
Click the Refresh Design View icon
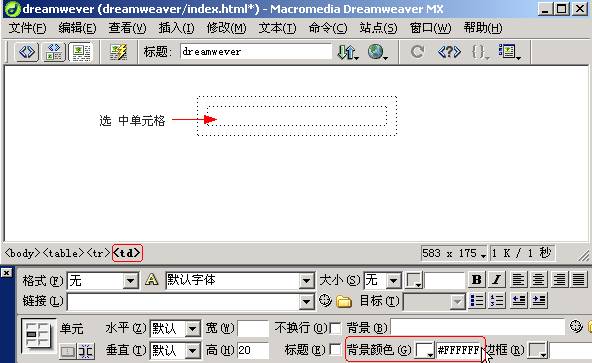point(417,51)
